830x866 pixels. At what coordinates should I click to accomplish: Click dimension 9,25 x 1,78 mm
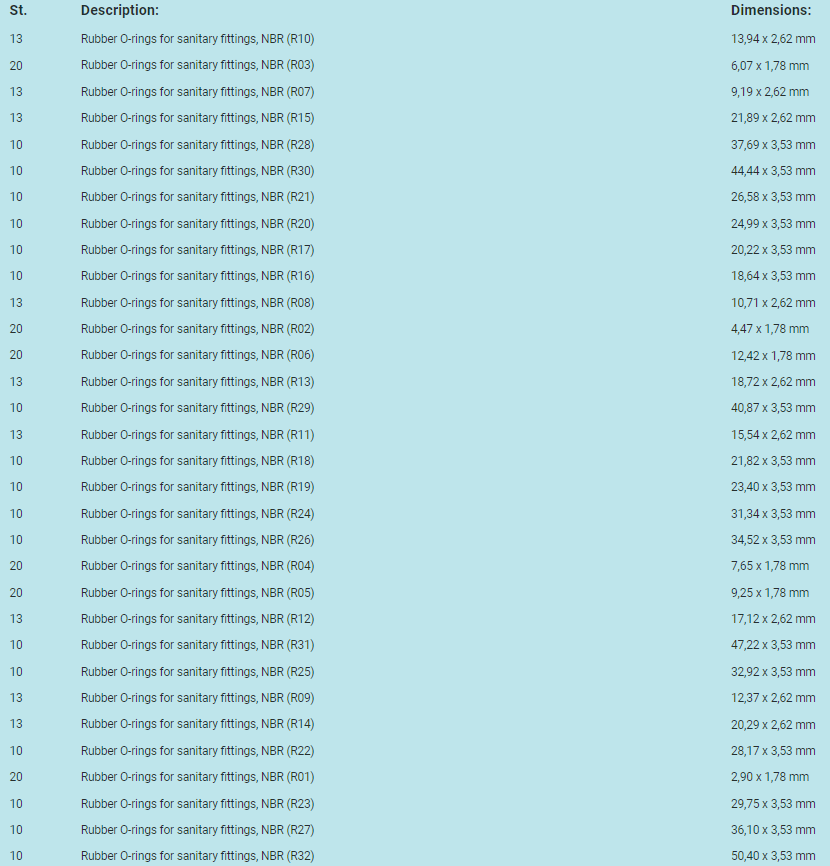click(x=770, y=593)
